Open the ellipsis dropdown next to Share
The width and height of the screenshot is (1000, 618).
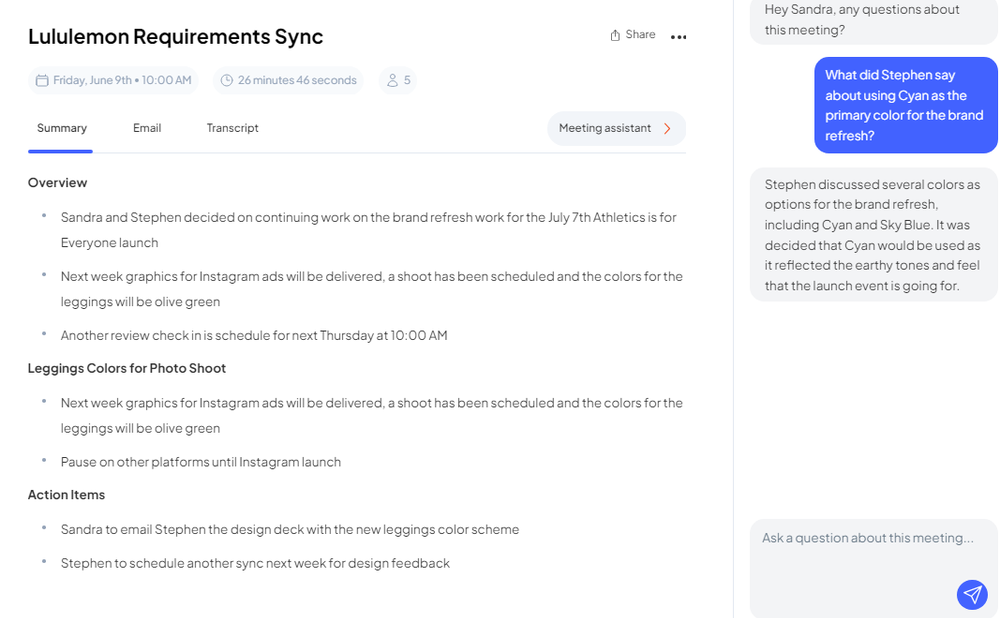678,36
